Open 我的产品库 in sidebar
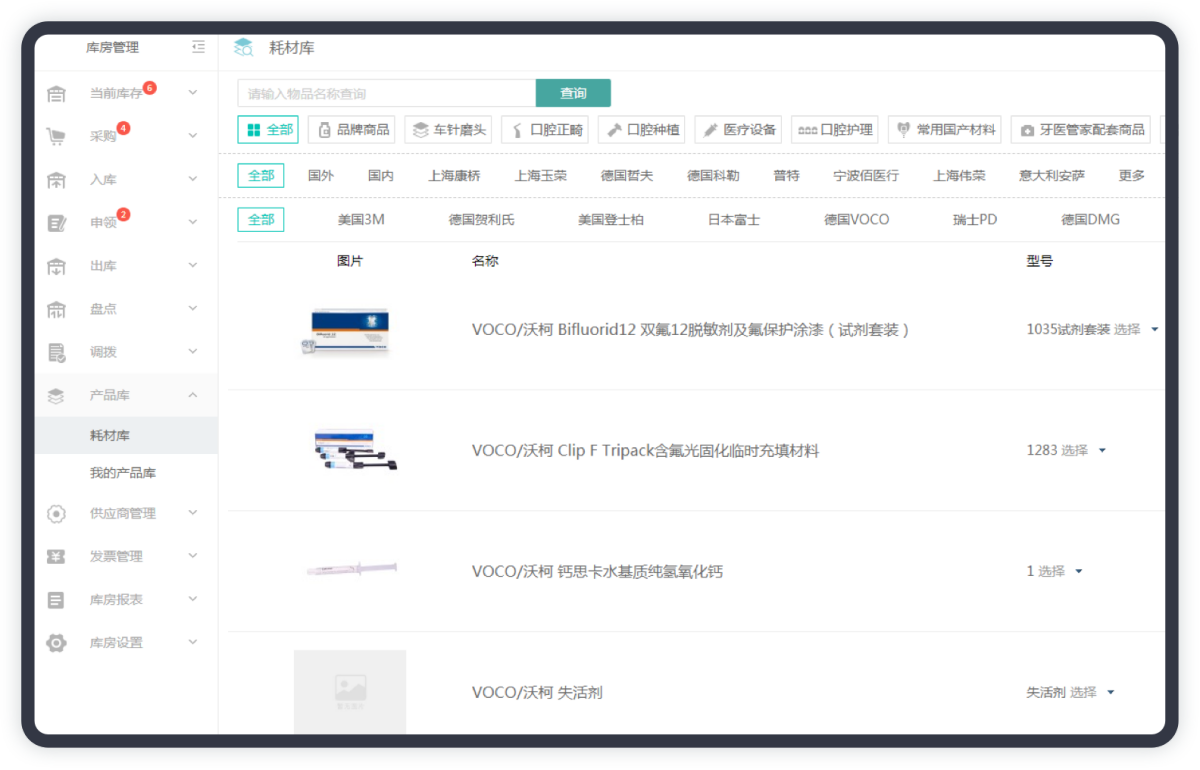Screen dimensions: 1200x770 click(123, 473)
